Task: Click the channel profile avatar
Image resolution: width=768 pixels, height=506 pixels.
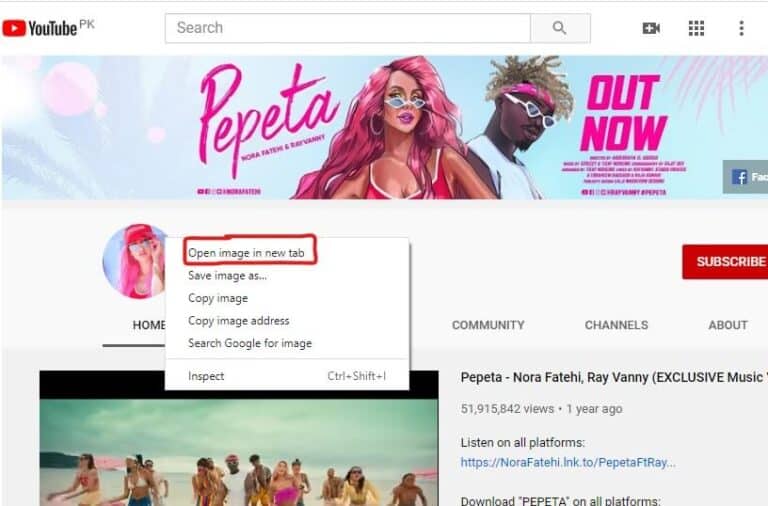Action: click(x=135, y=261)
